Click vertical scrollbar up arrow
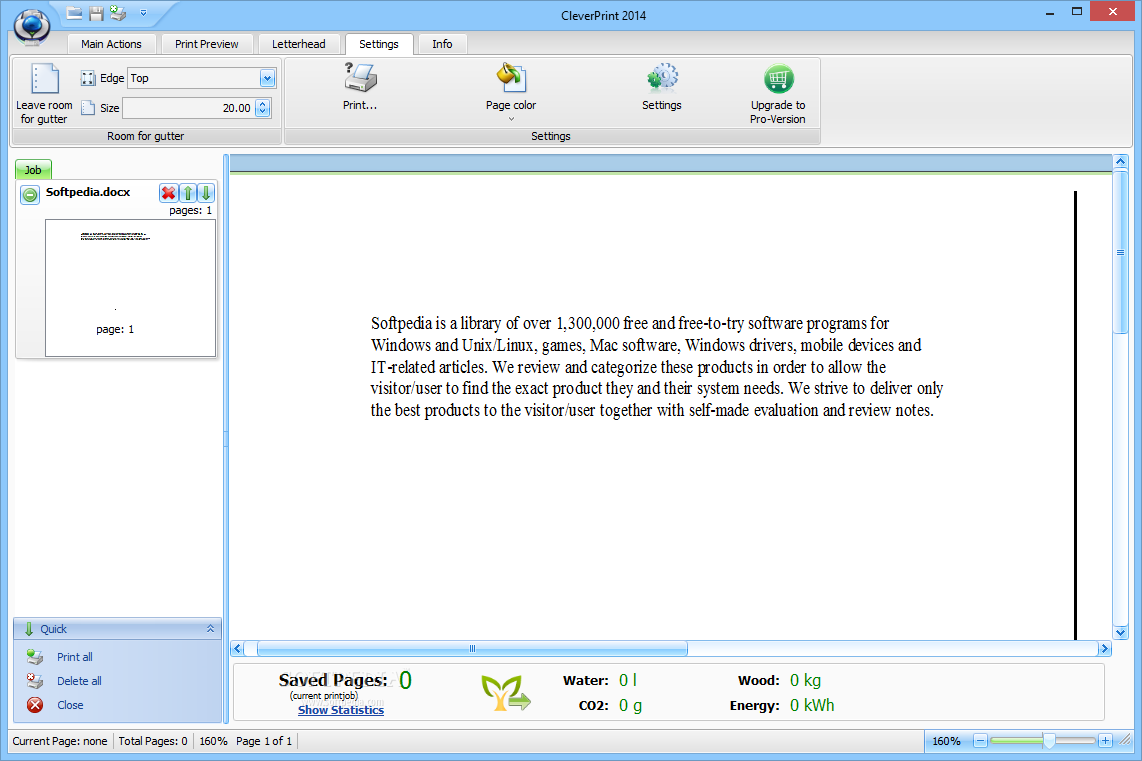The height and width of the screenshot is (761, 1142). pyautogui.click(x=1120, y=161)
